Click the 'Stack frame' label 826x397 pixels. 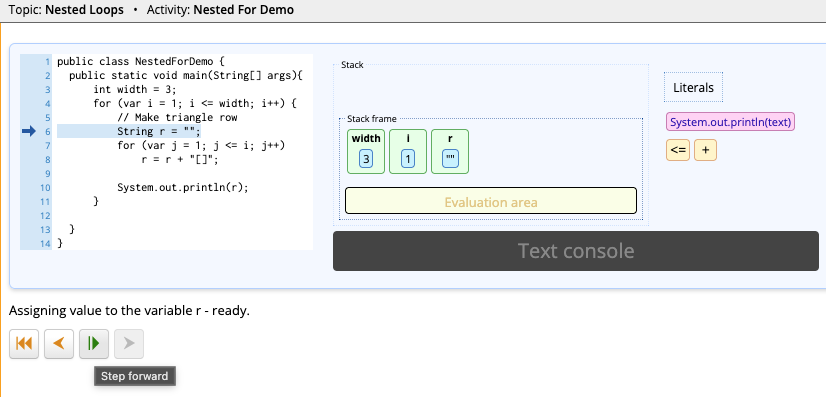[372, 119]
